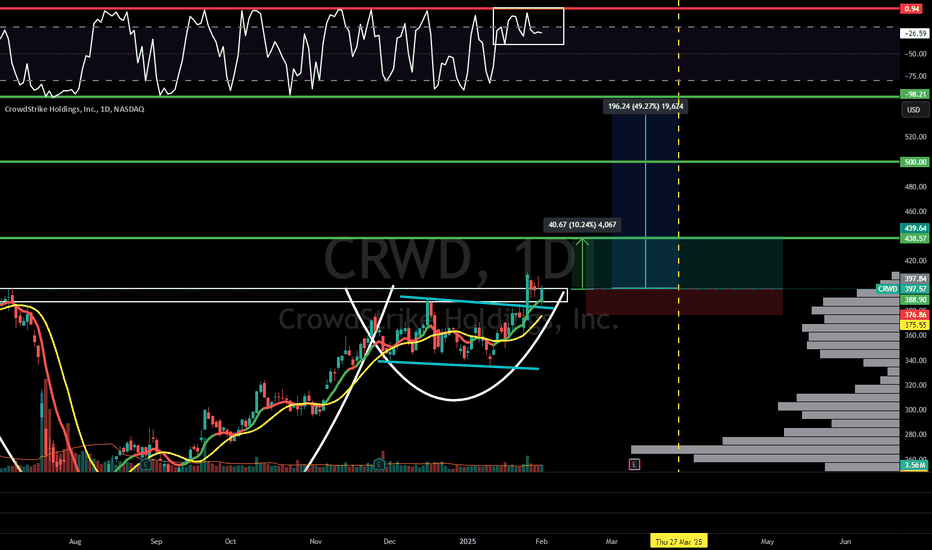932x550 pixels.
Task: Select the upper cyan trendline drawing
Action: 476,302
